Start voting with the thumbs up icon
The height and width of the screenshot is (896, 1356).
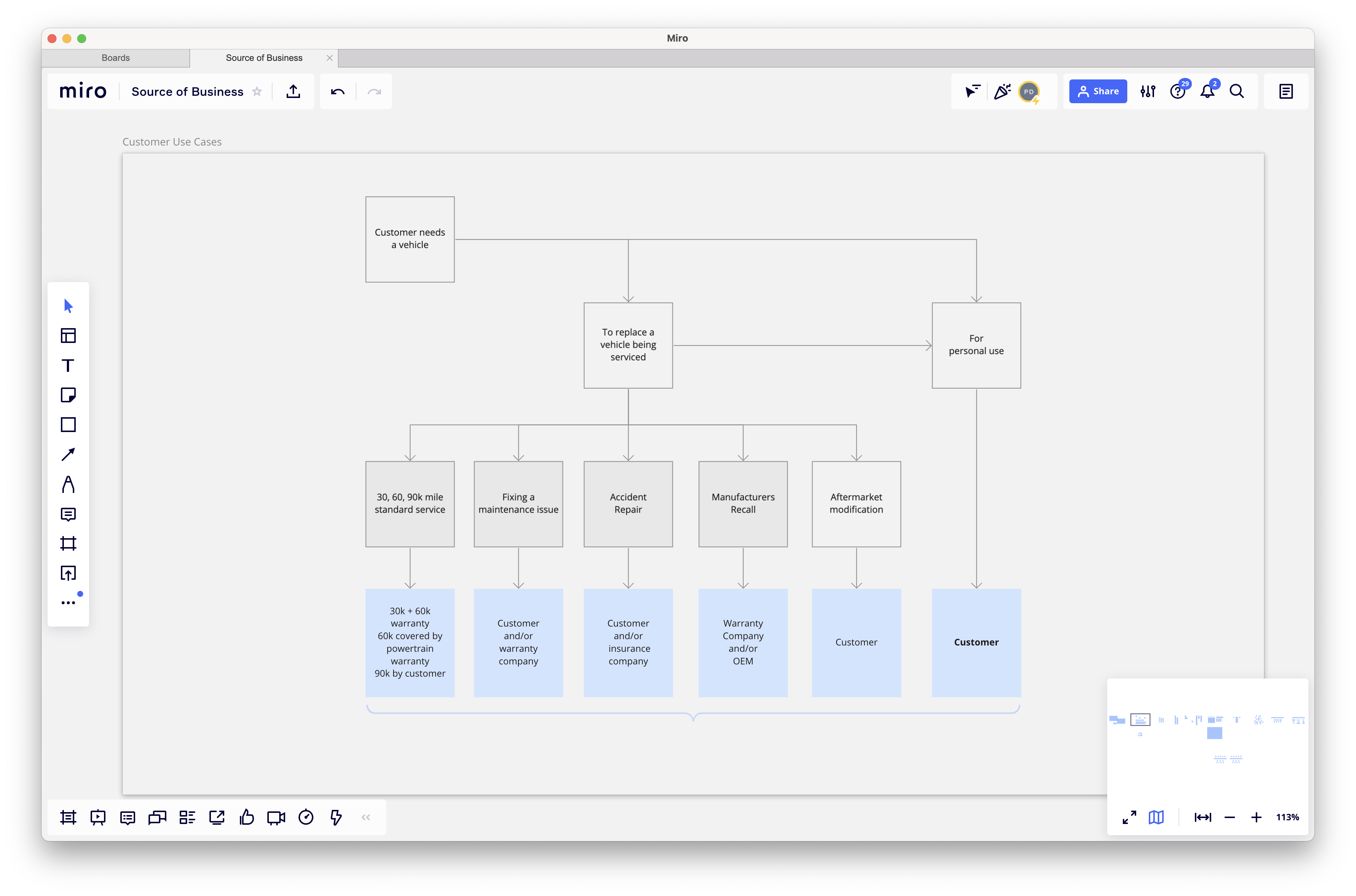(247, 817)
